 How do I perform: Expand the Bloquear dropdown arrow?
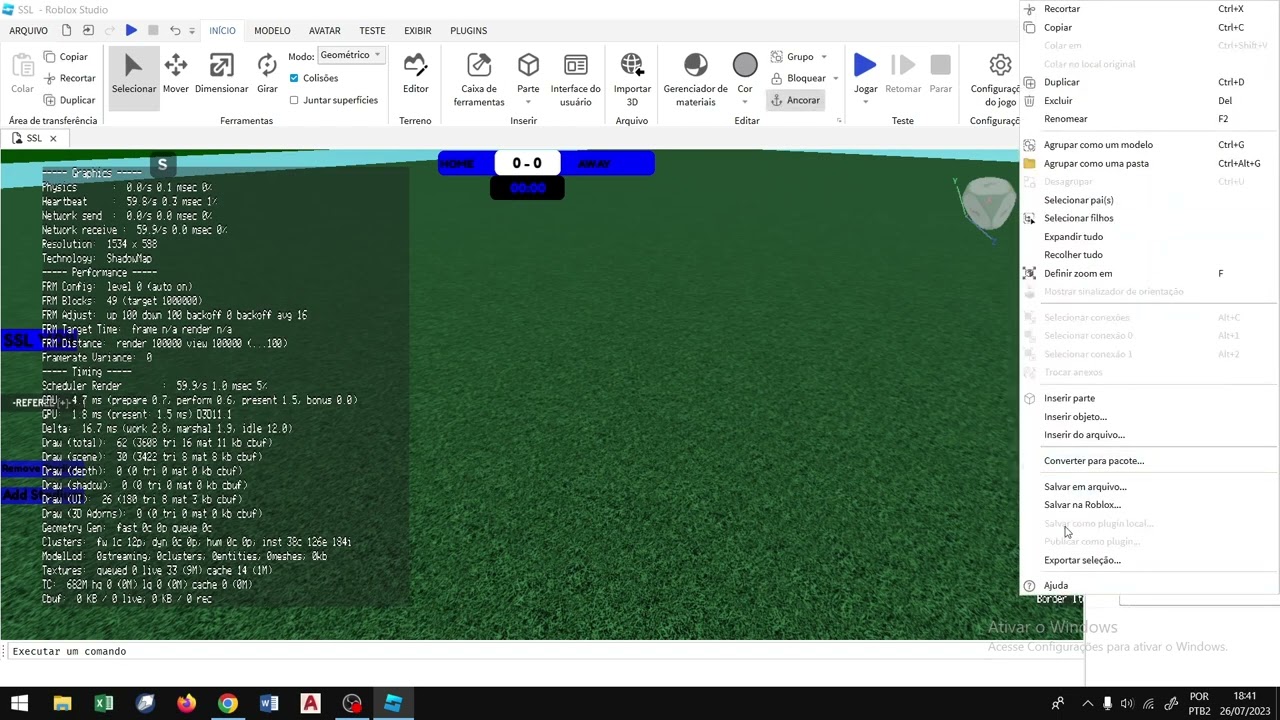pyautogui.click(x=835, y=79)
